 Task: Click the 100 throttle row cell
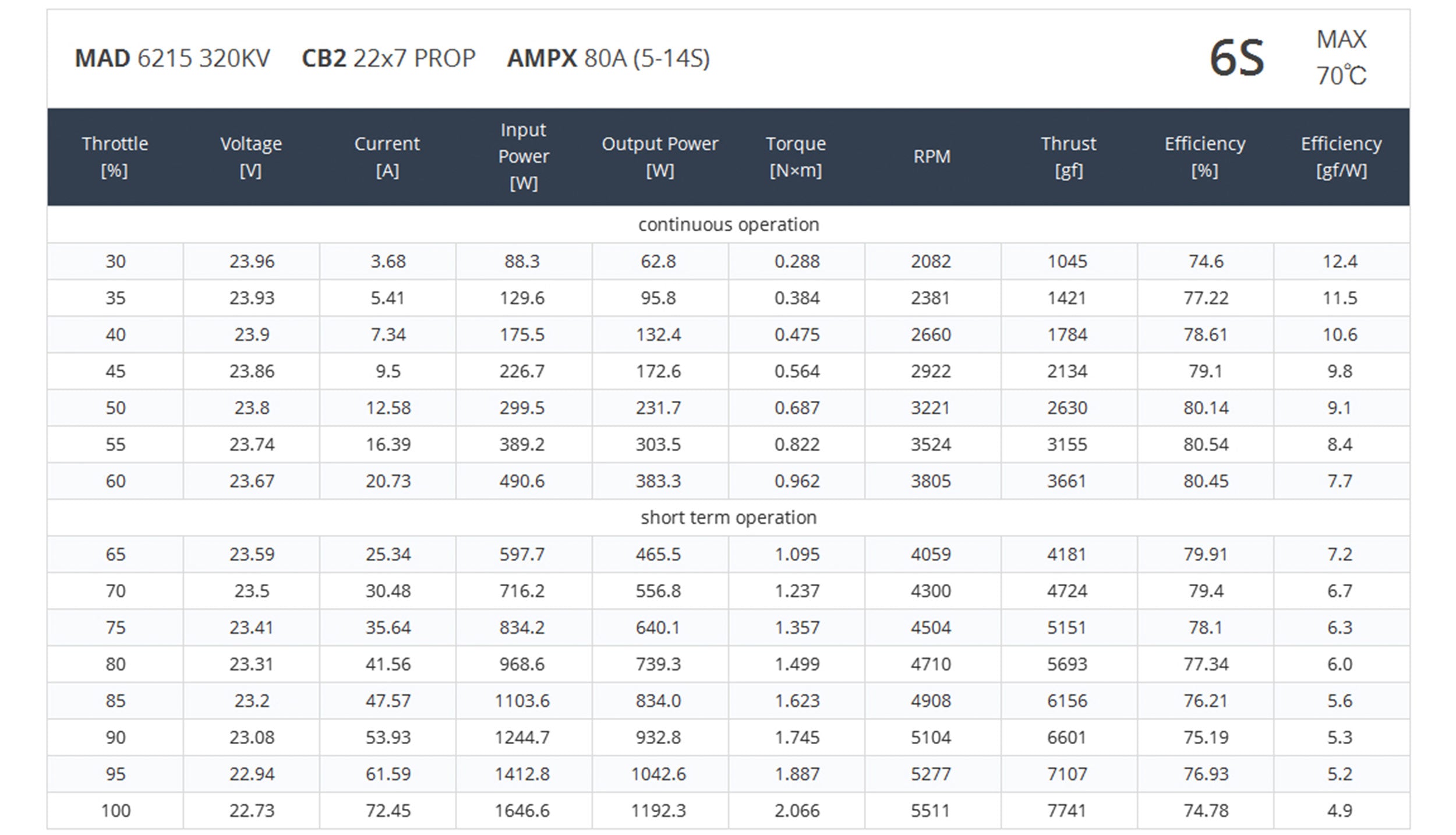[115, 811]
